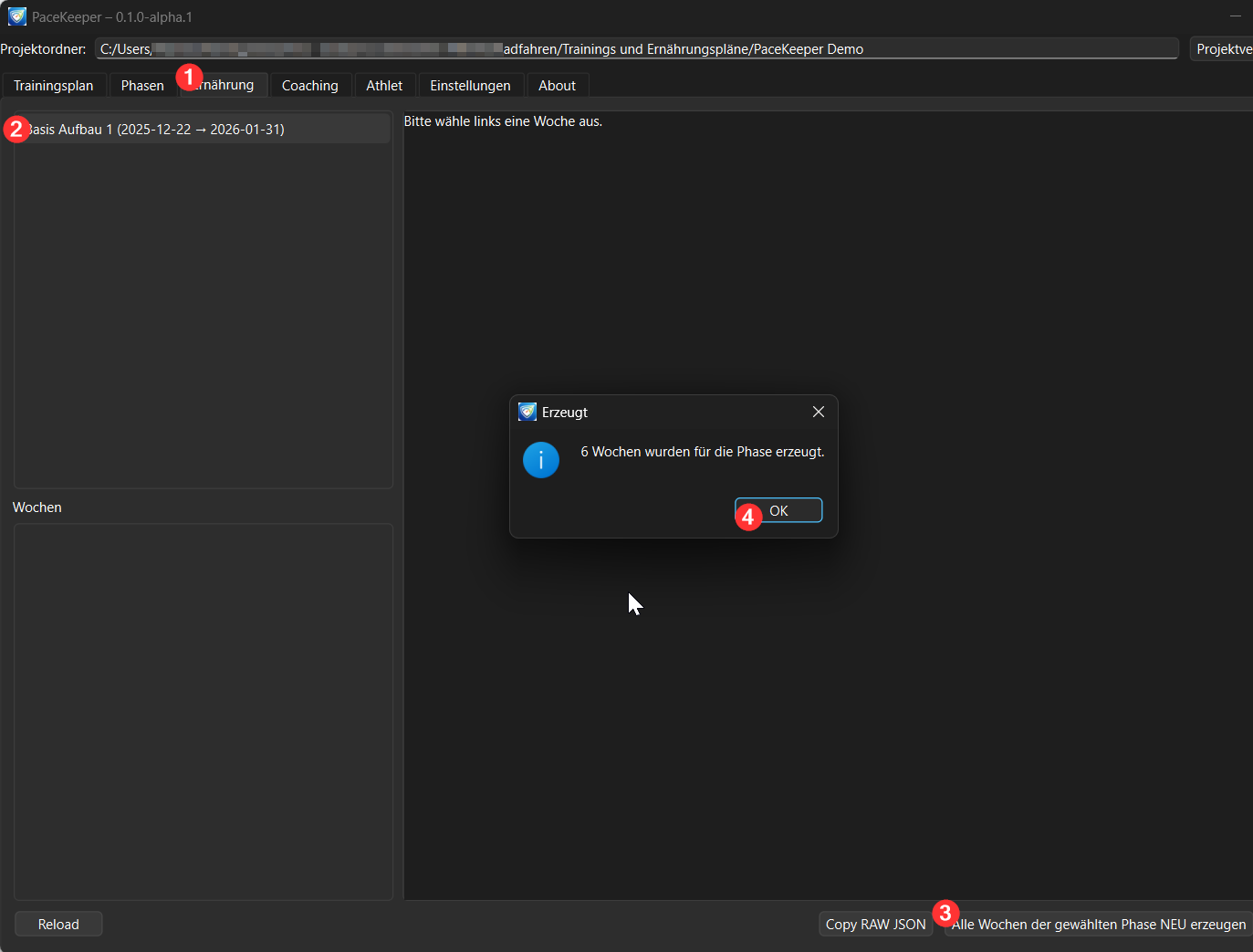Go to the Coaching tab
This screenshot has height=952, width=1253.
pyautogui.click(x=309, y=86)
